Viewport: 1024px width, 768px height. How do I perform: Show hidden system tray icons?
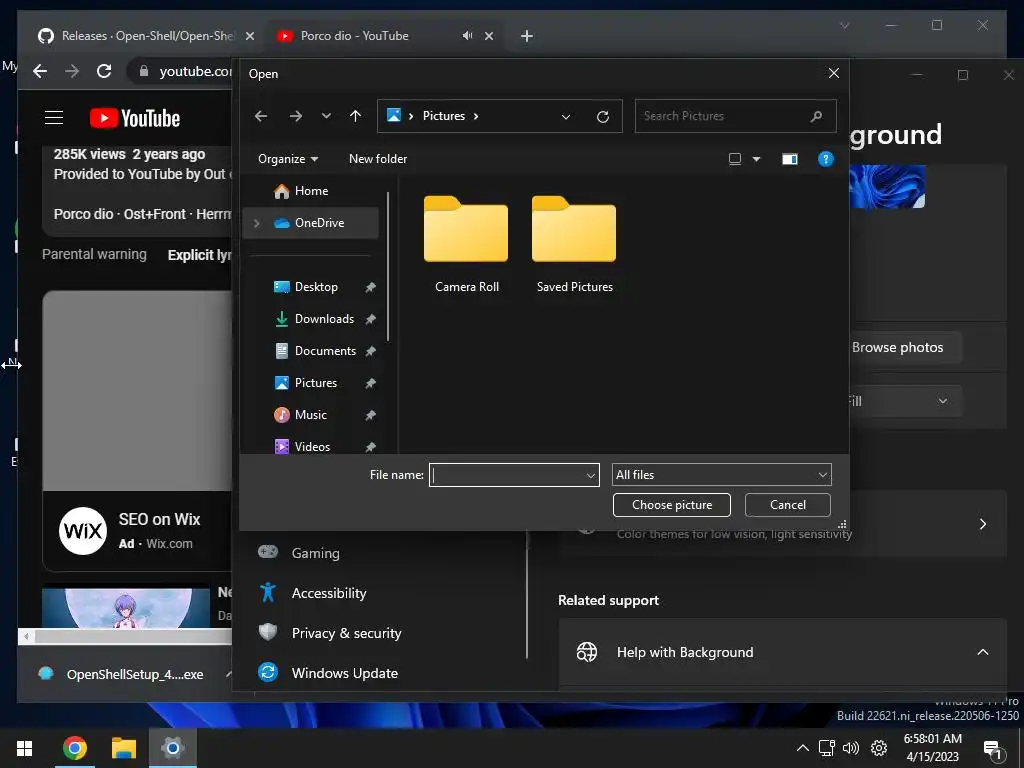(803, 748)
